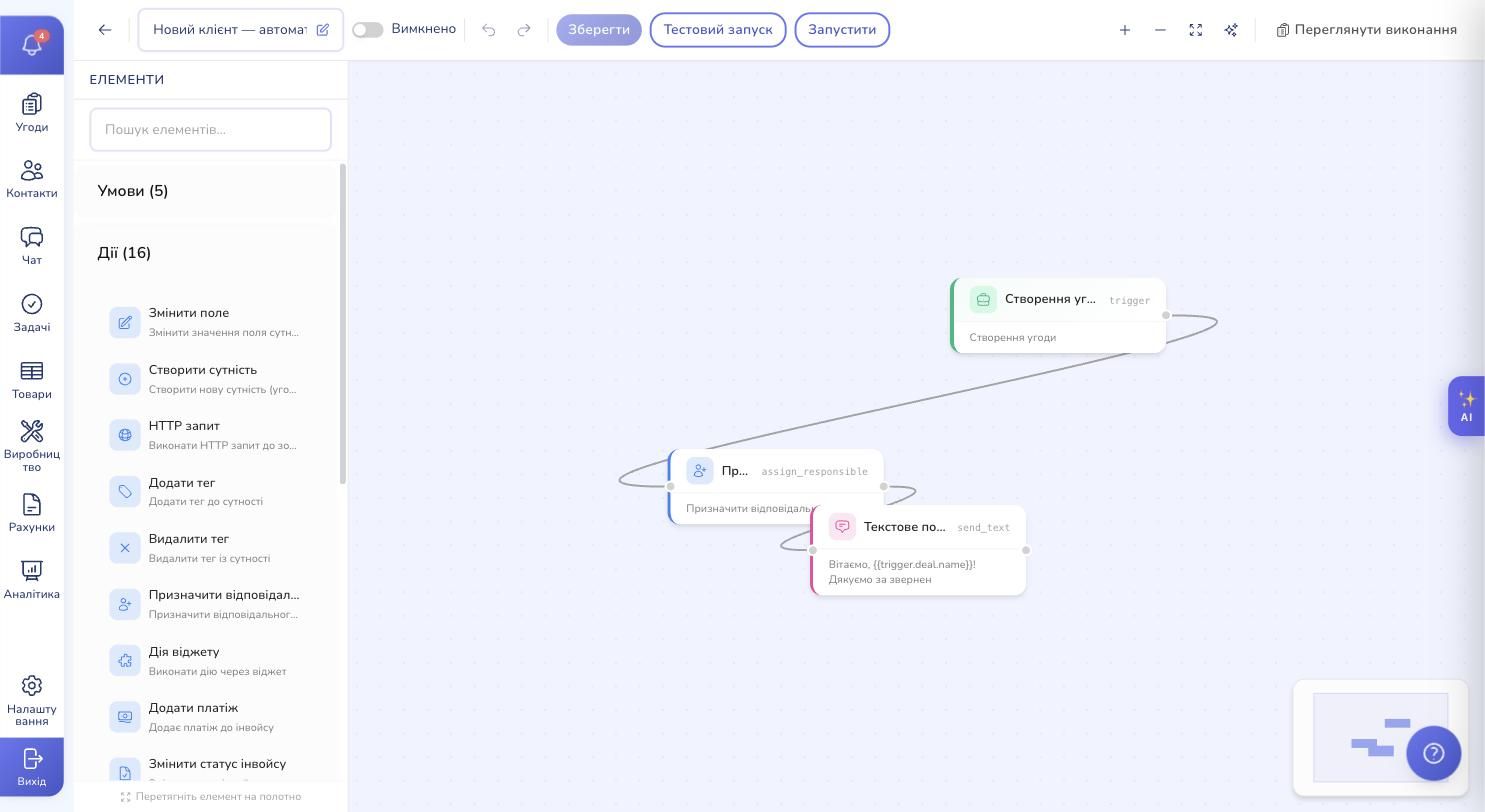Open Товари in the sidebar
The height and width of the screenshot is (812, 1485).
click(32, 380)
